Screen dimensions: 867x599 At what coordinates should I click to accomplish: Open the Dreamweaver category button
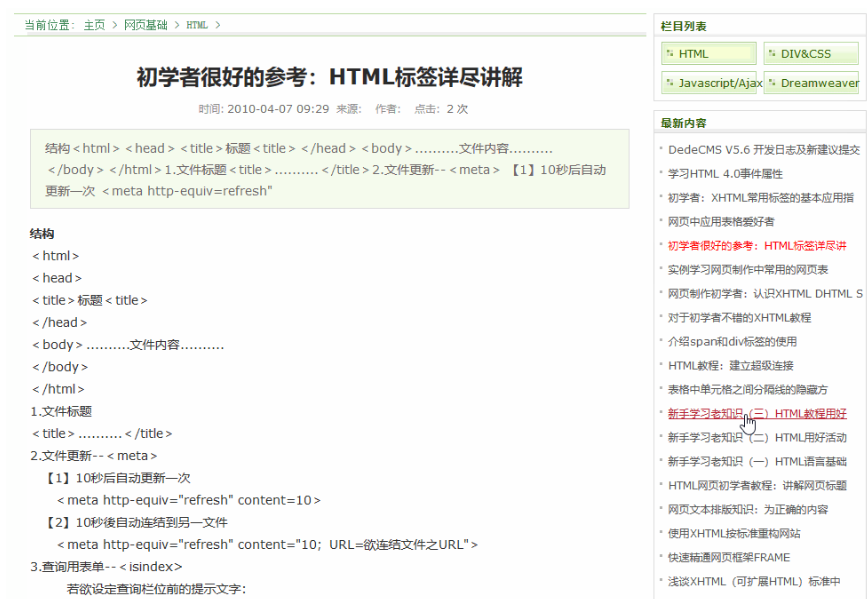click(x=811, y=83)
